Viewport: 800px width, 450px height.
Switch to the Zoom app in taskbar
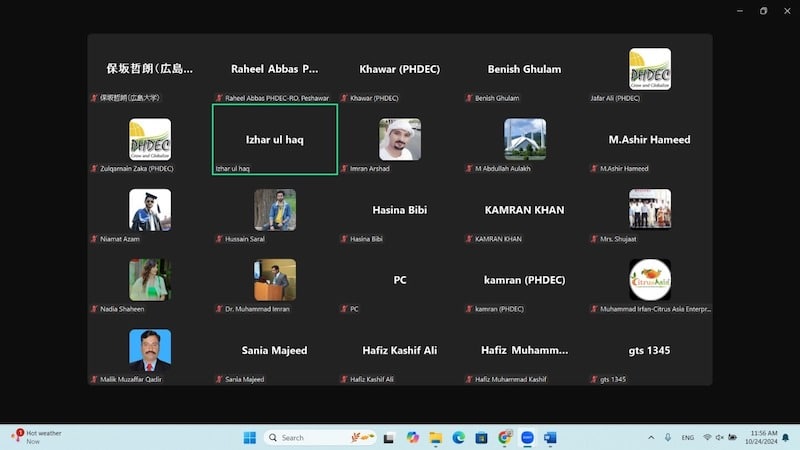[527, 437]
